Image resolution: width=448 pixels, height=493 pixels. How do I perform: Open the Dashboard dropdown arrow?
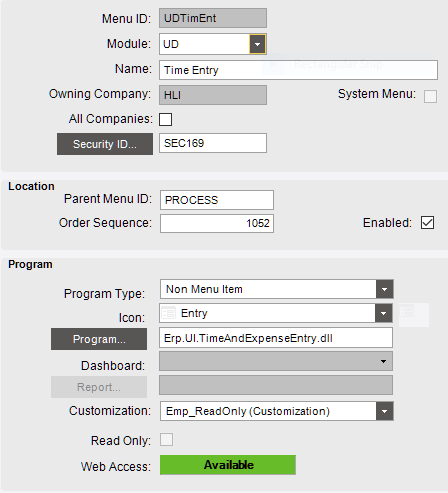[383, 361]
